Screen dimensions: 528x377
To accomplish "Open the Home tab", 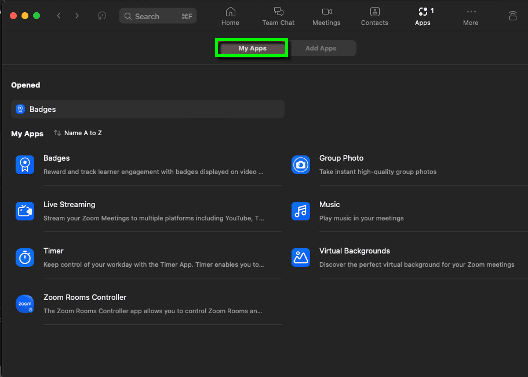I will click(x=230, y=16).
